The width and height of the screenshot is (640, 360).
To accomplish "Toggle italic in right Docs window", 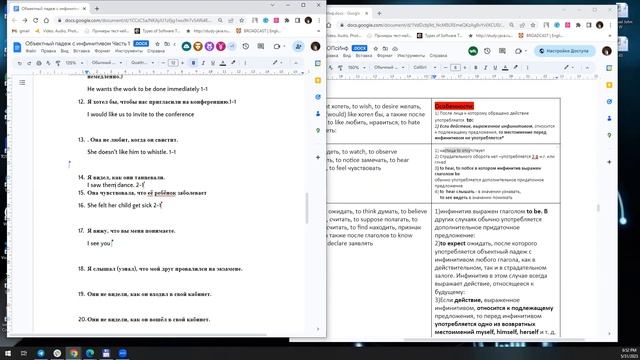I will (x=485, y=67).
